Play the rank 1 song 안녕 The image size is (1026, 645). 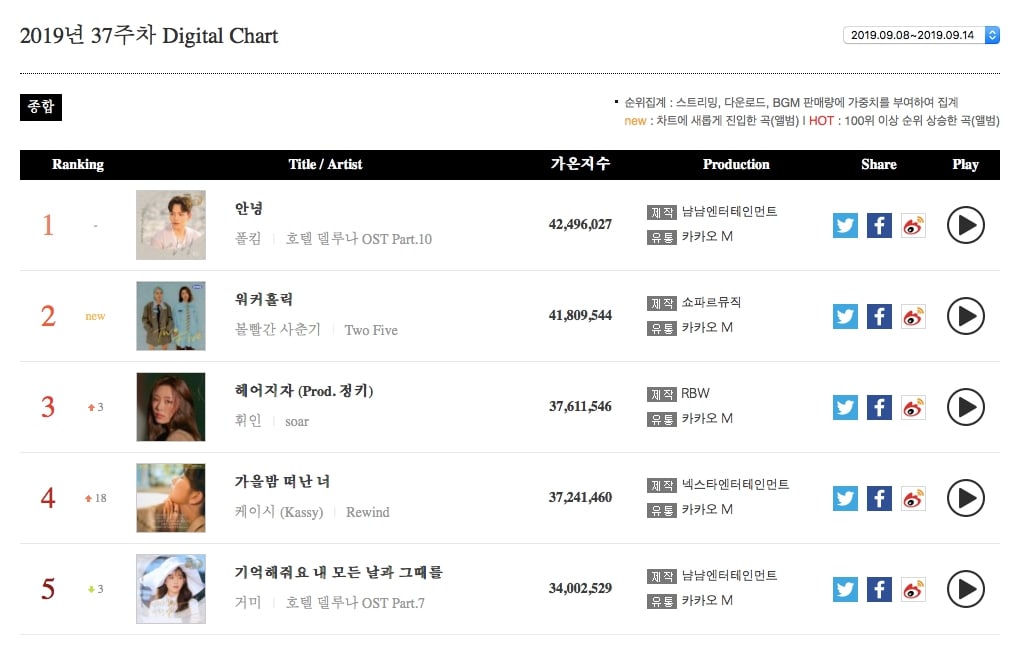[965, 225]
